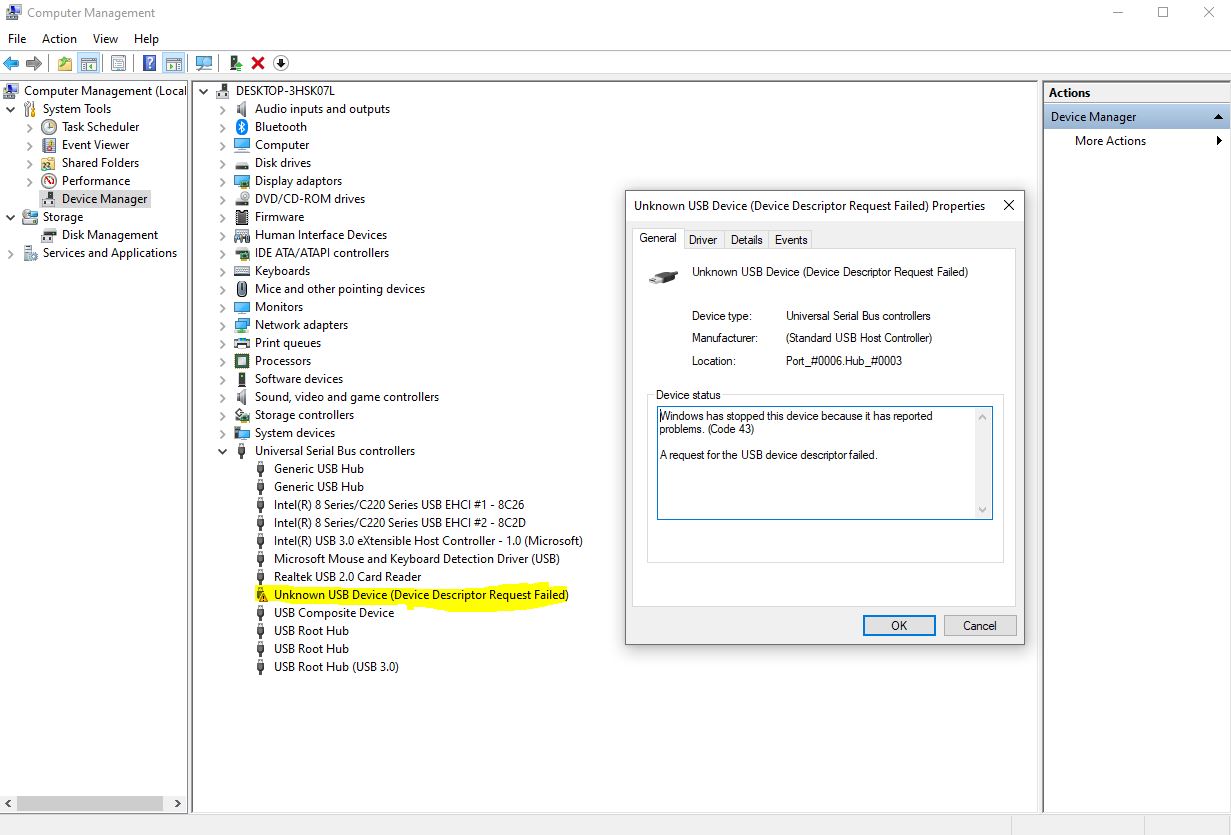Click the blue Help question mark icon
This screenshot has width=1231, height=835.
(149, 63)
